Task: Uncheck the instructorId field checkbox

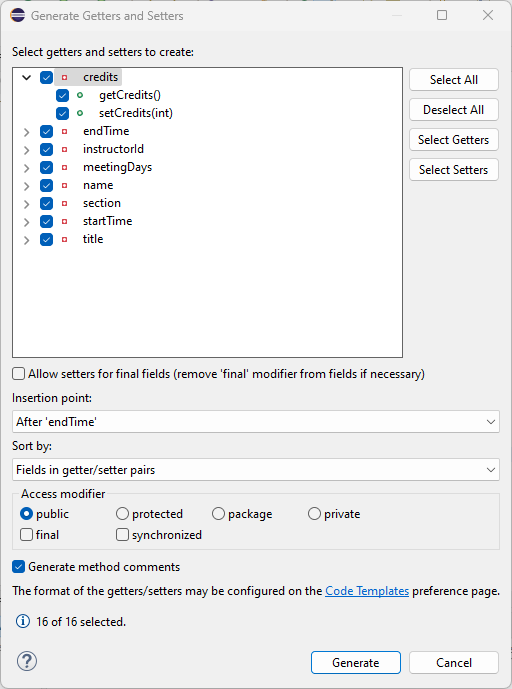Action: pyautogui.click(x=46, y=149)
